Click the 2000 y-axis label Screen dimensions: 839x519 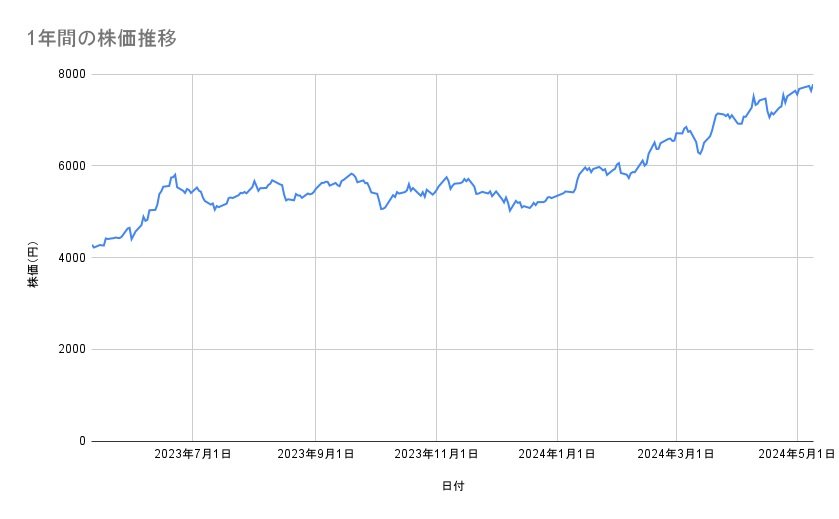(x=70, y=349)
